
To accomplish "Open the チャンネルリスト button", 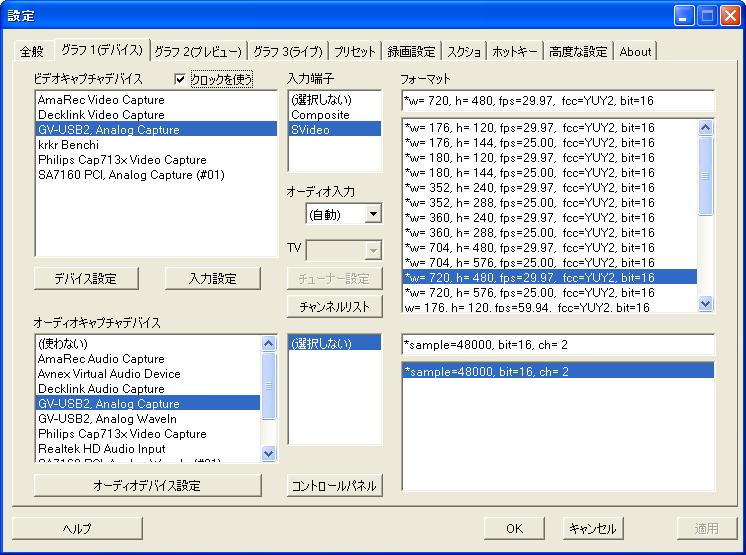I will pos(334,307).
